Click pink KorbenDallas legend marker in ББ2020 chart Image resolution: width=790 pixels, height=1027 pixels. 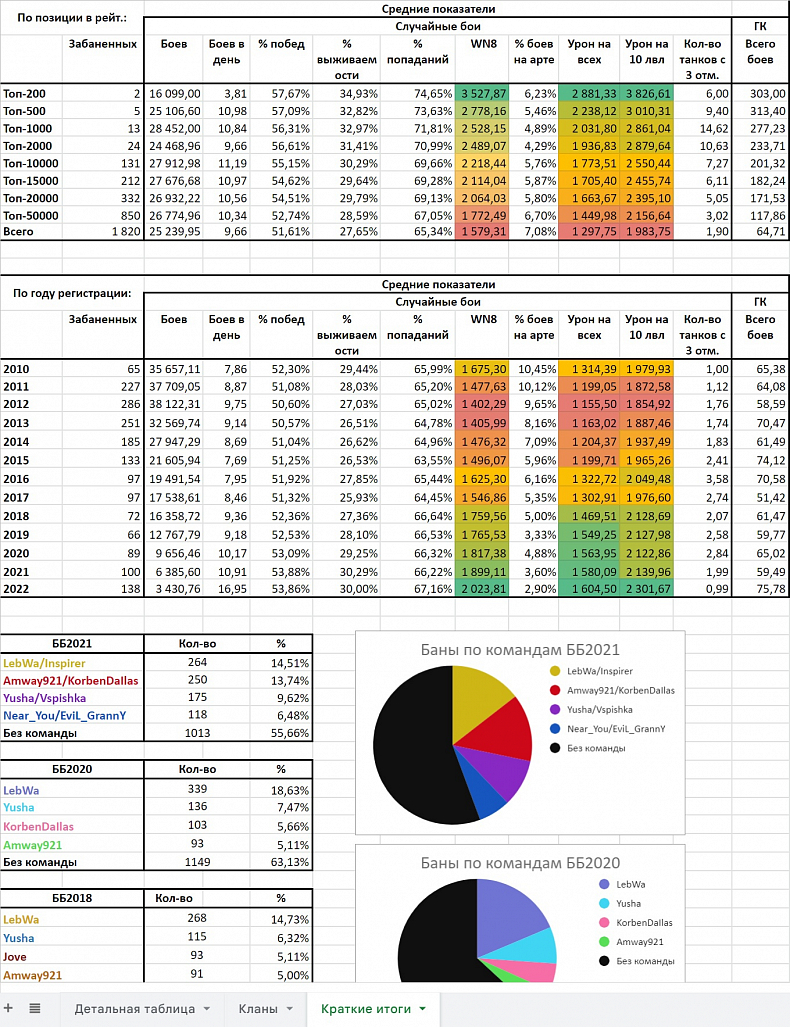pyautogui.click(x=604, y=922)
